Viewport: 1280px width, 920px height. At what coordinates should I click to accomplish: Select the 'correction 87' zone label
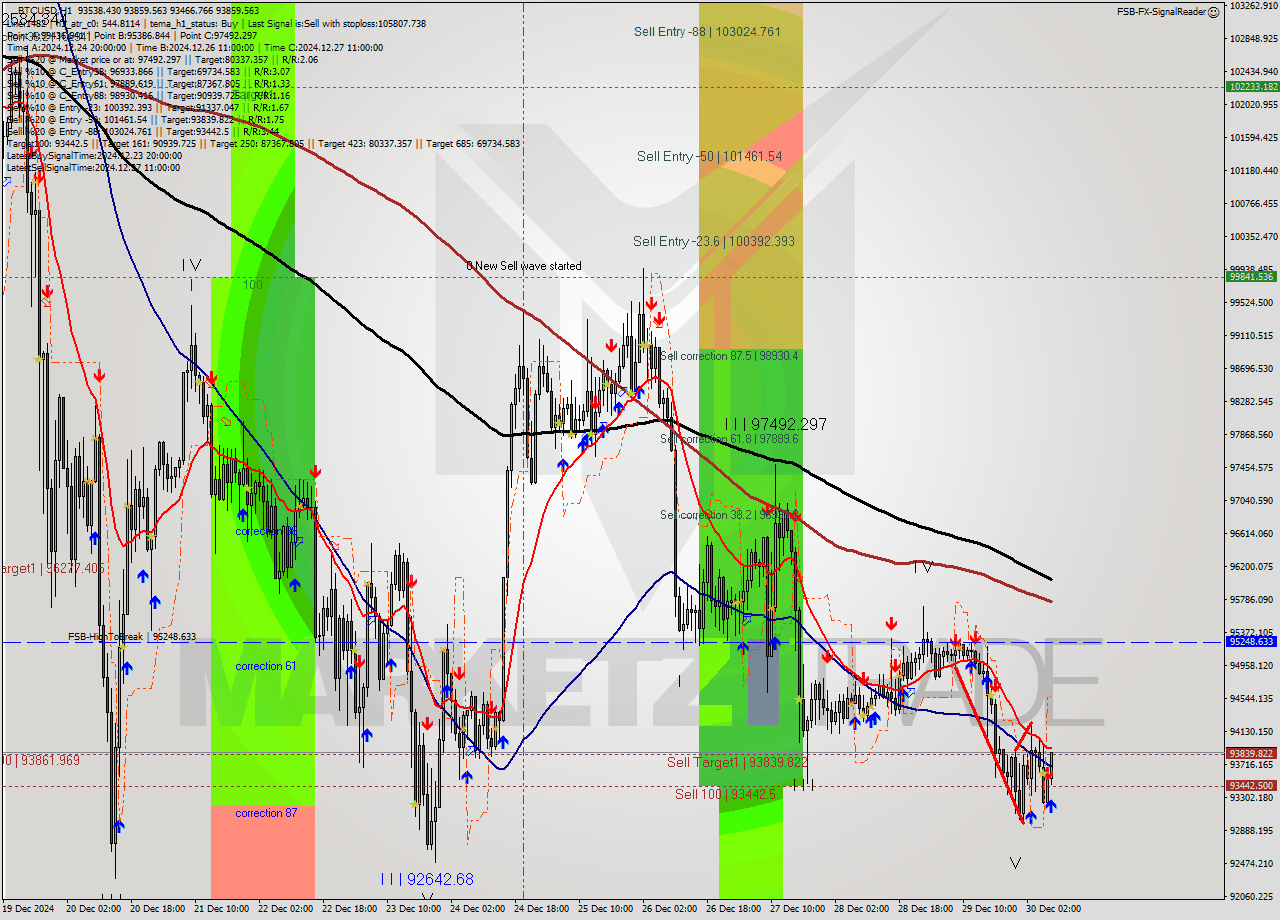click(x=266, y=813)
